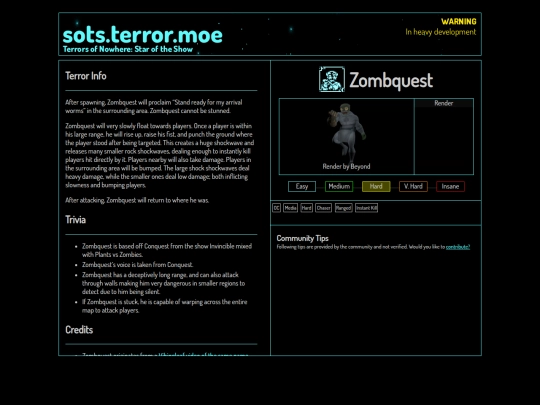The height and width of the screenshot is (405, 540).
Task: Open the contribute link in Community Tips
Action: click(x=458, y=247)
